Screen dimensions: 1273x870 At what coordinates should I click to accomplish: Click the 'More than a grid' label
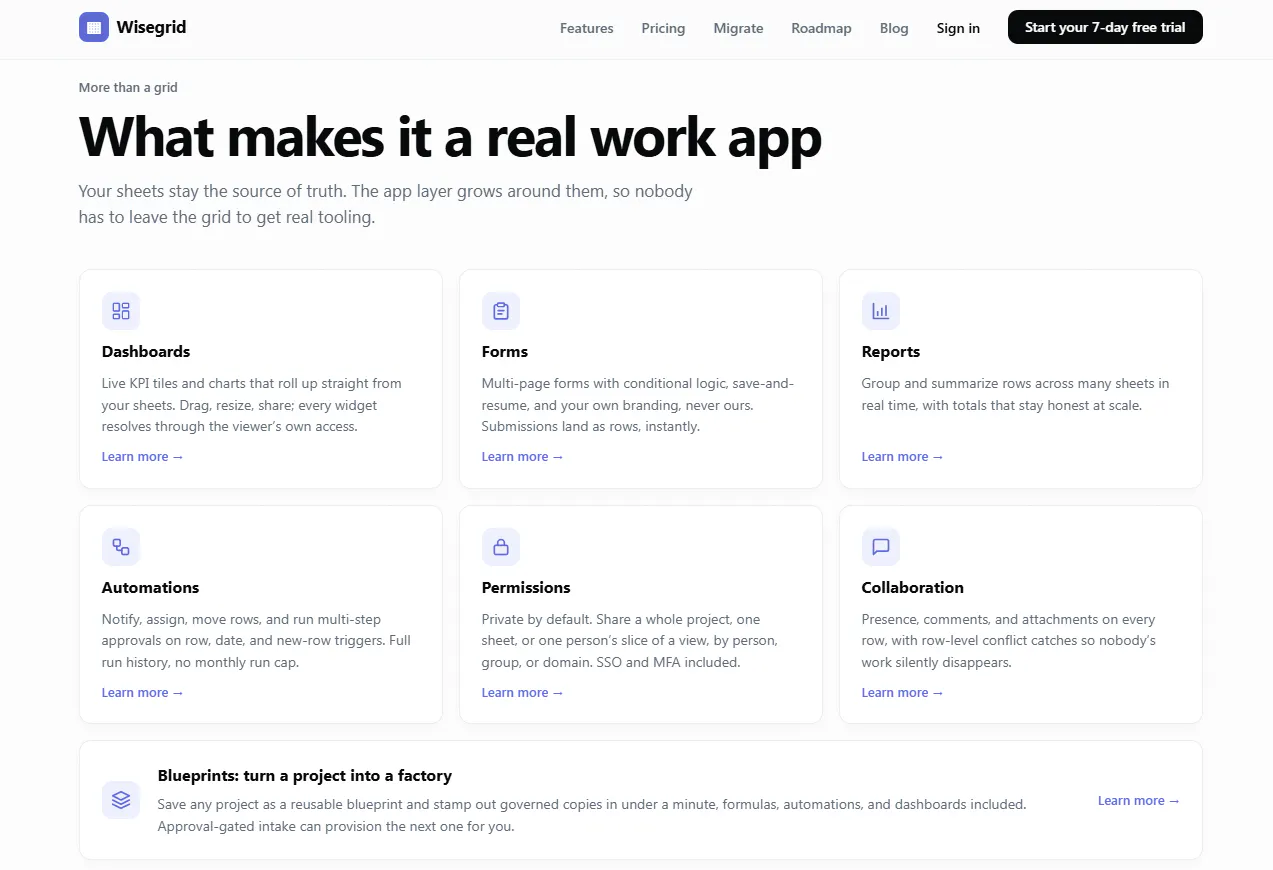128,88
